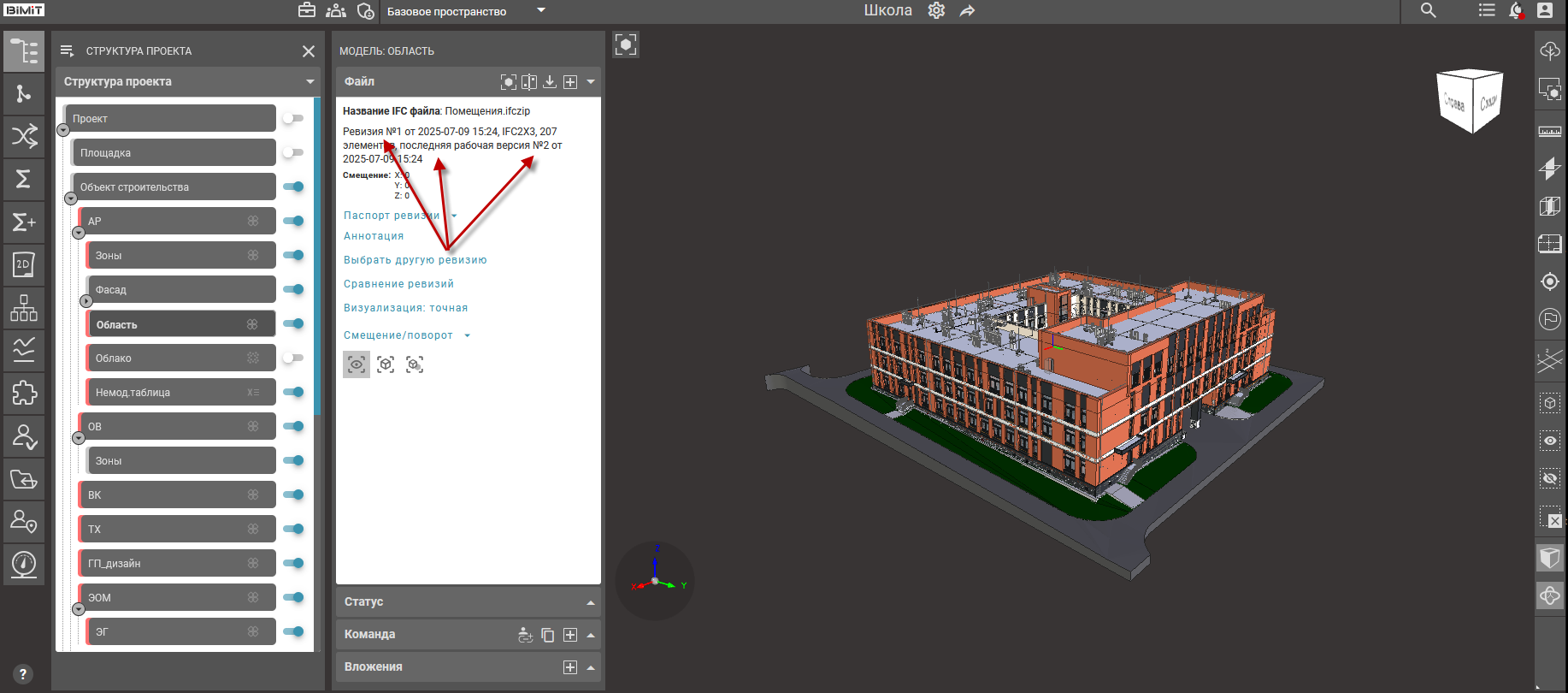The image size is (1568, 693).
Task: Enable the Проект visibility toggle
Action: coord(293,118)
